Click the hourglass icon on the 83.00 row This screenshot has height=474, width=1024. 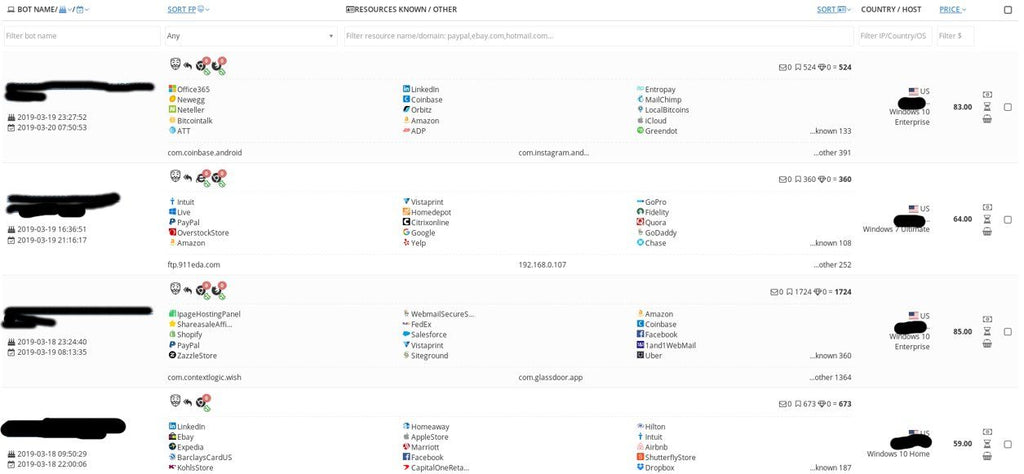987,106
